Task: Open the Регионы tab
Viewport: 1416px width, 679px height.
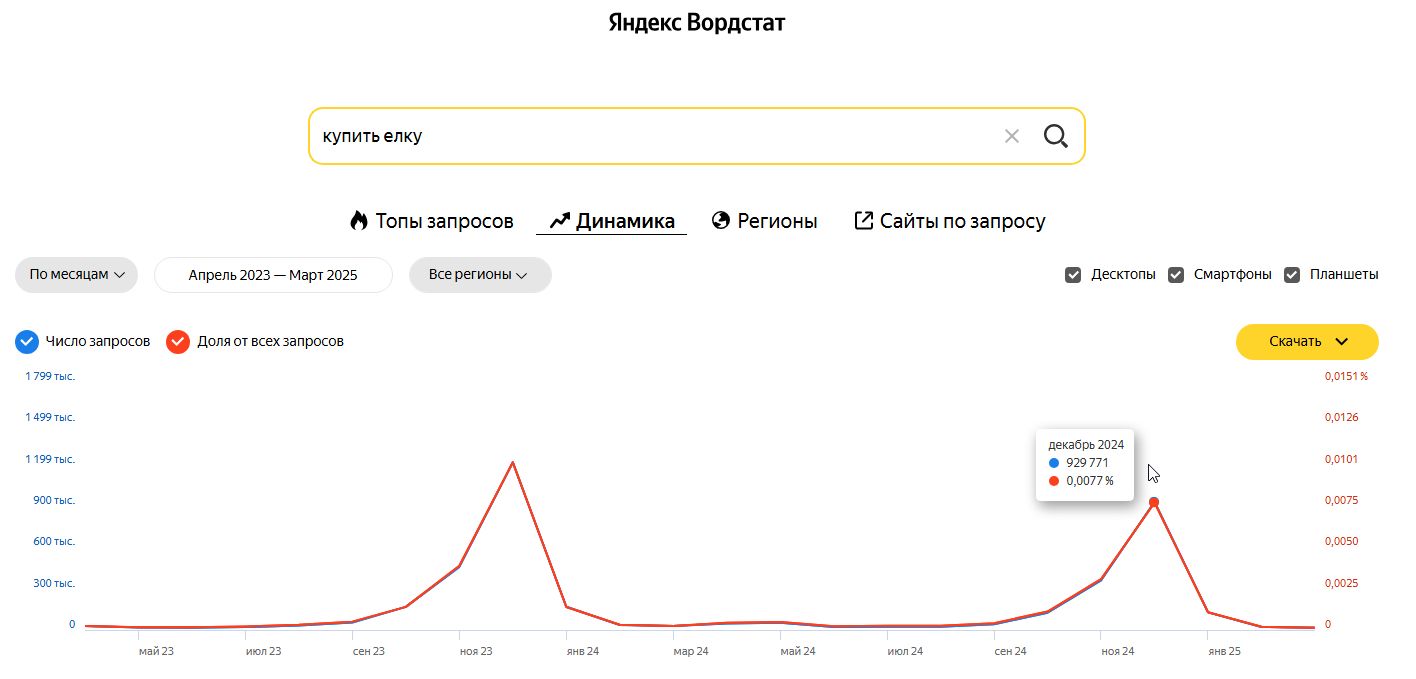Action: [777, 221]
